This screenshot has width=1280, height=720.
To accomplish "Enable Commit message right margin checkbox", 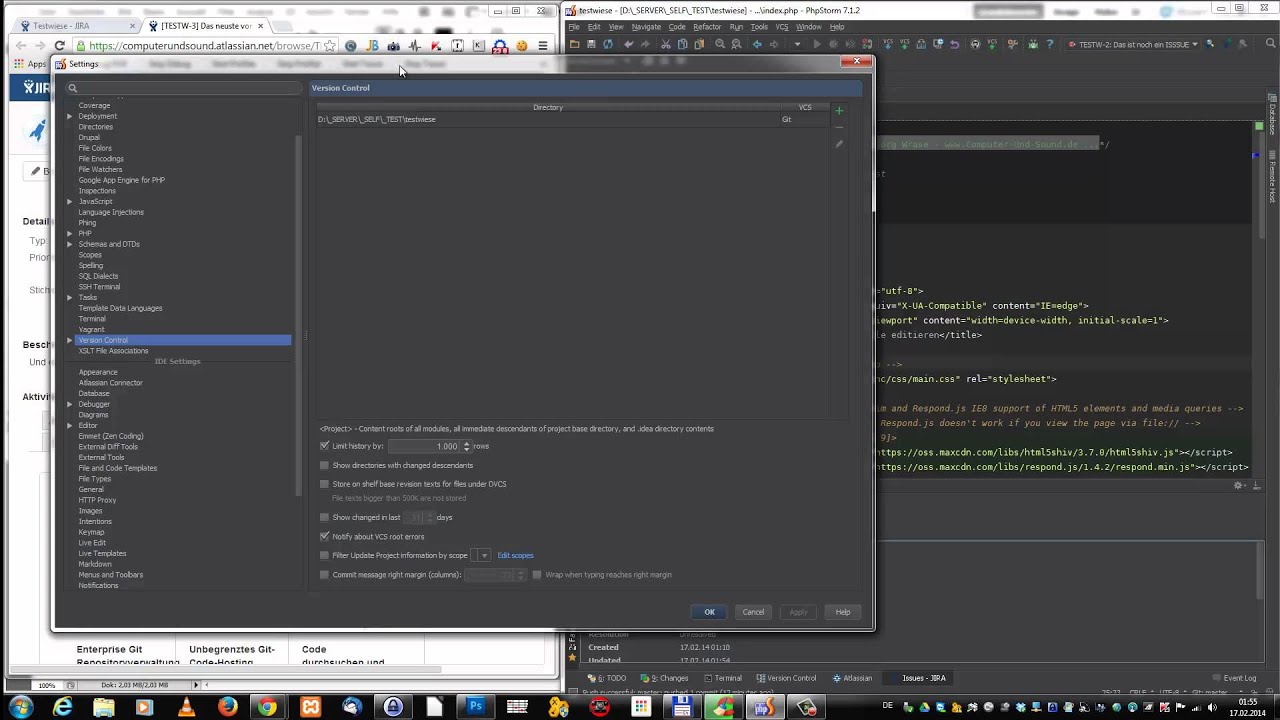I will [x=324, y=575].
